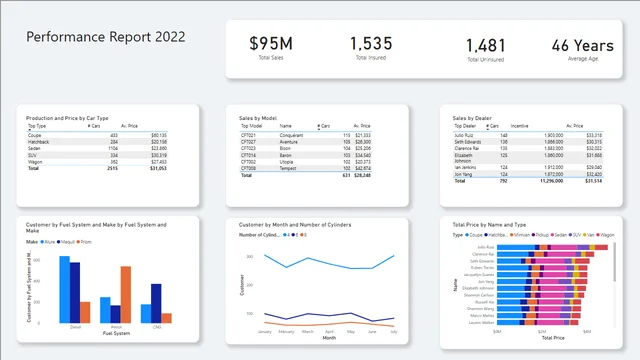Select the Clarence Rai dealer row
This screenshot has height=360, width=640.
pos(528,148)
